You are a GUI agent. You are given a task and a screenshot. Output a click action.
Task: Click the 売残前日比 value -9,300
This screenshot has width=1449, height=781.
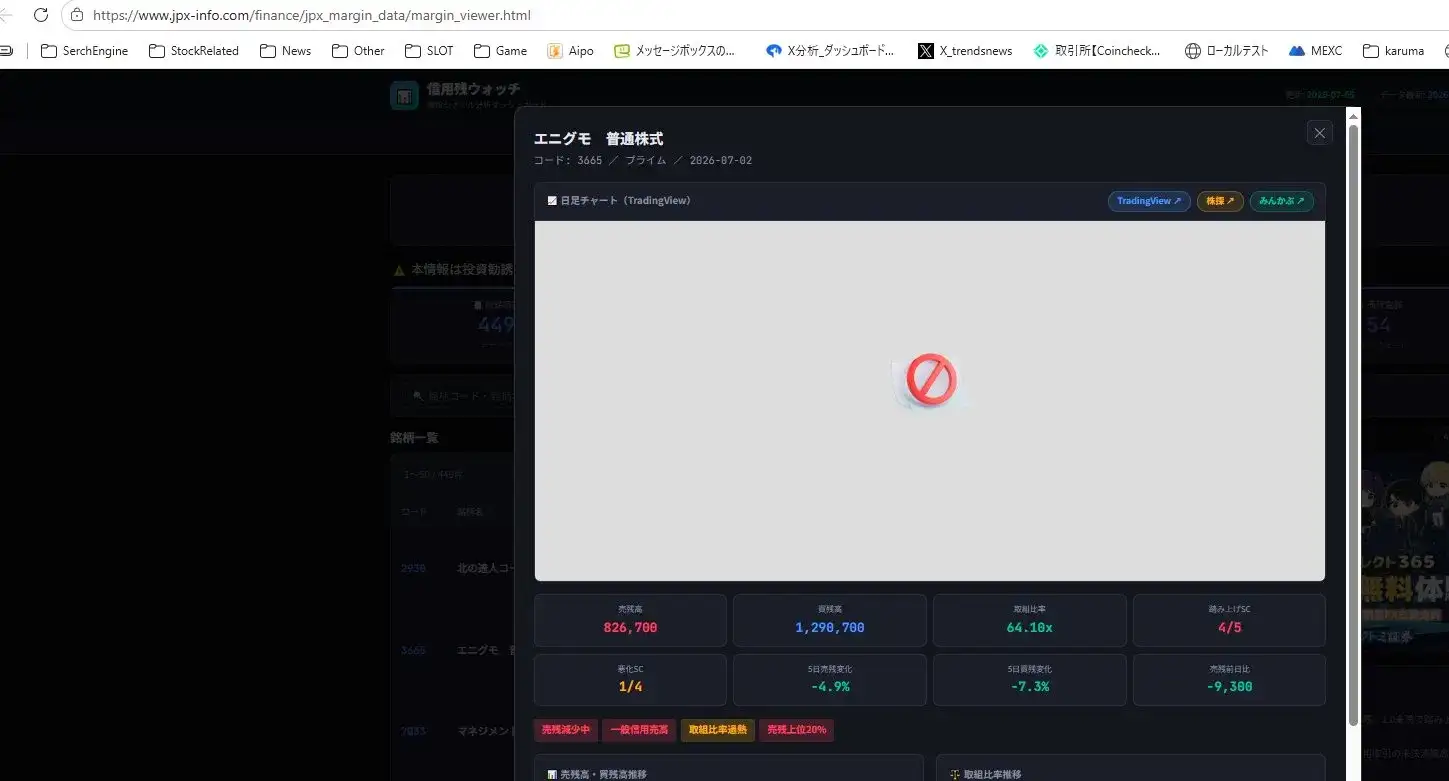(1229, 687)
